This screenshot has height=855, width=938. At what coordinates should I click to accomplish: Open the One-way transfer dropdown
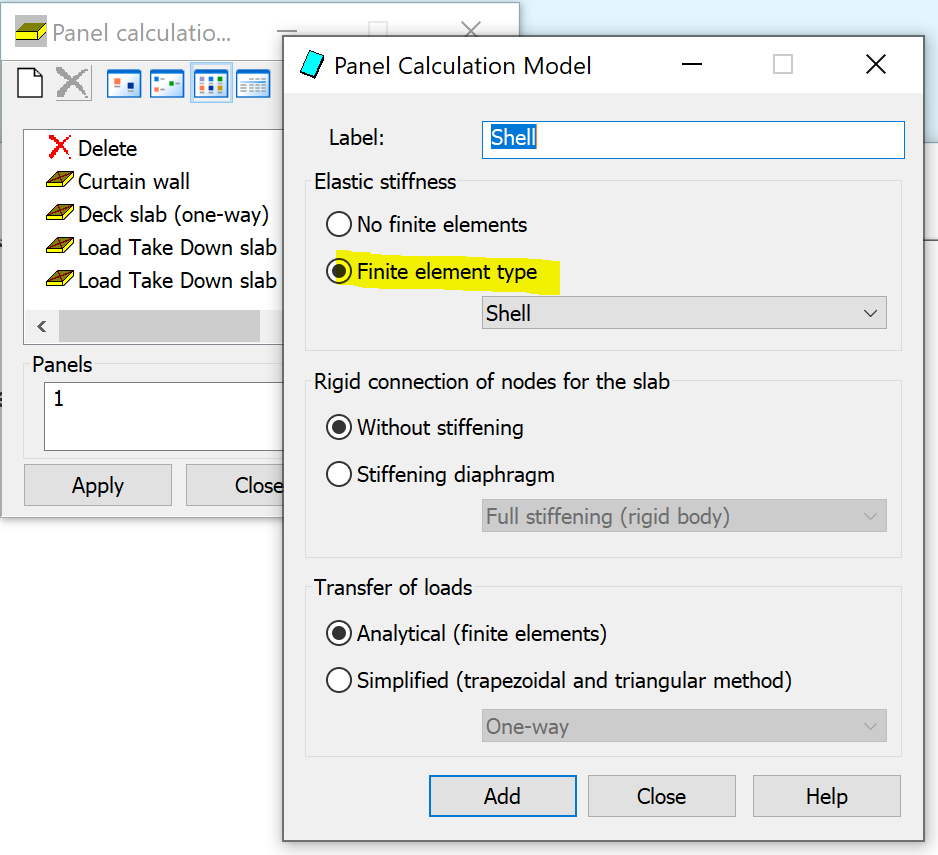point(684,726)
